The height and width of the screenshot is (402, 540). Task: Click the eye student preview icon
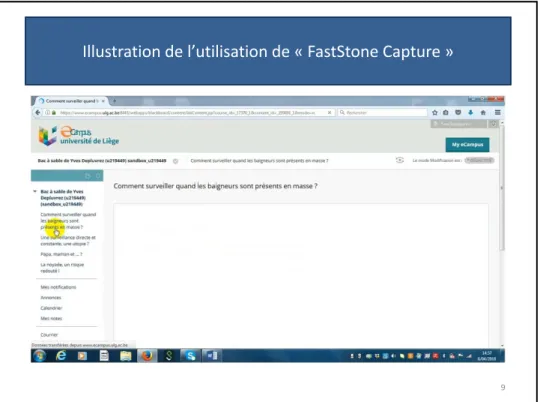399,160
